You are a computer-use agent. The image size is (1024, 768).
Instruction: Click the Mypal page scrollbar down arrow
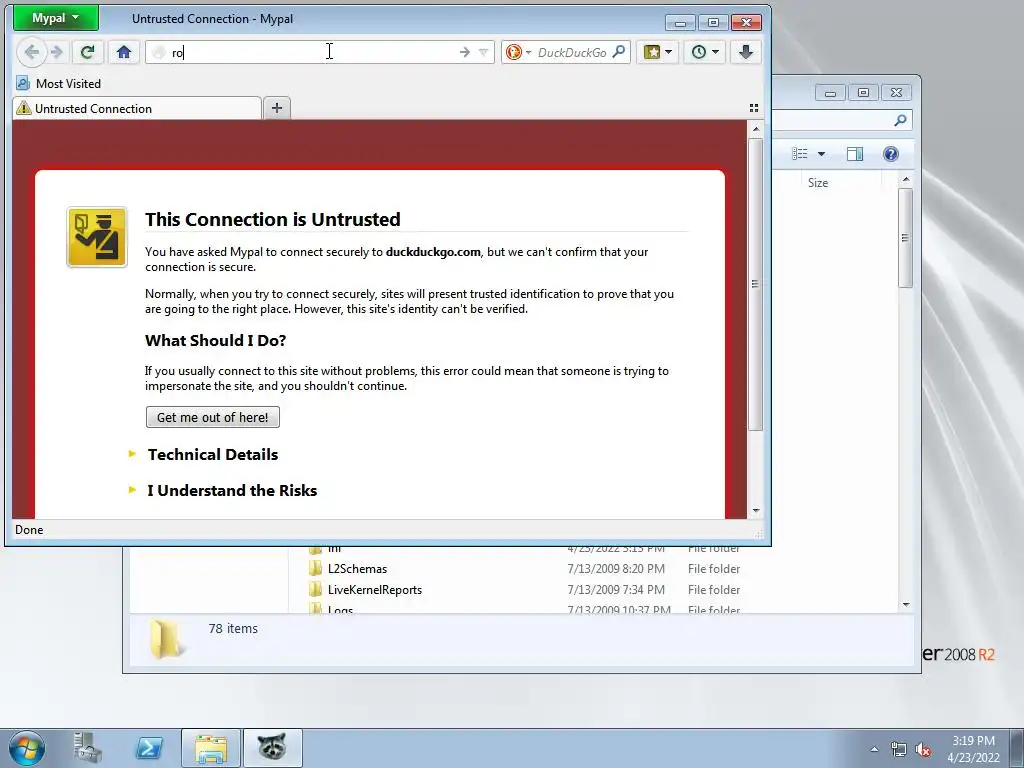click(x=756, y=511)
